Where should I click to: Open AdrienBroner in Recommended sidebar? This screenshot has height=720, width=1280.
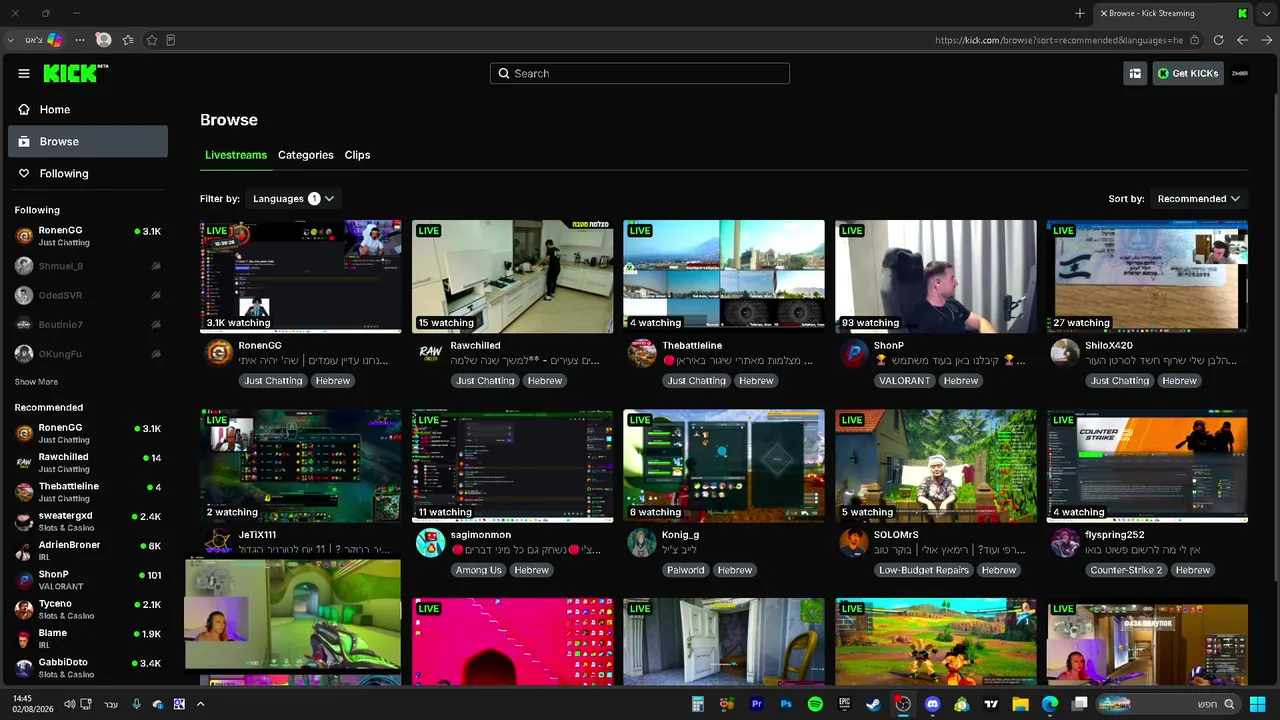[88, 550]
